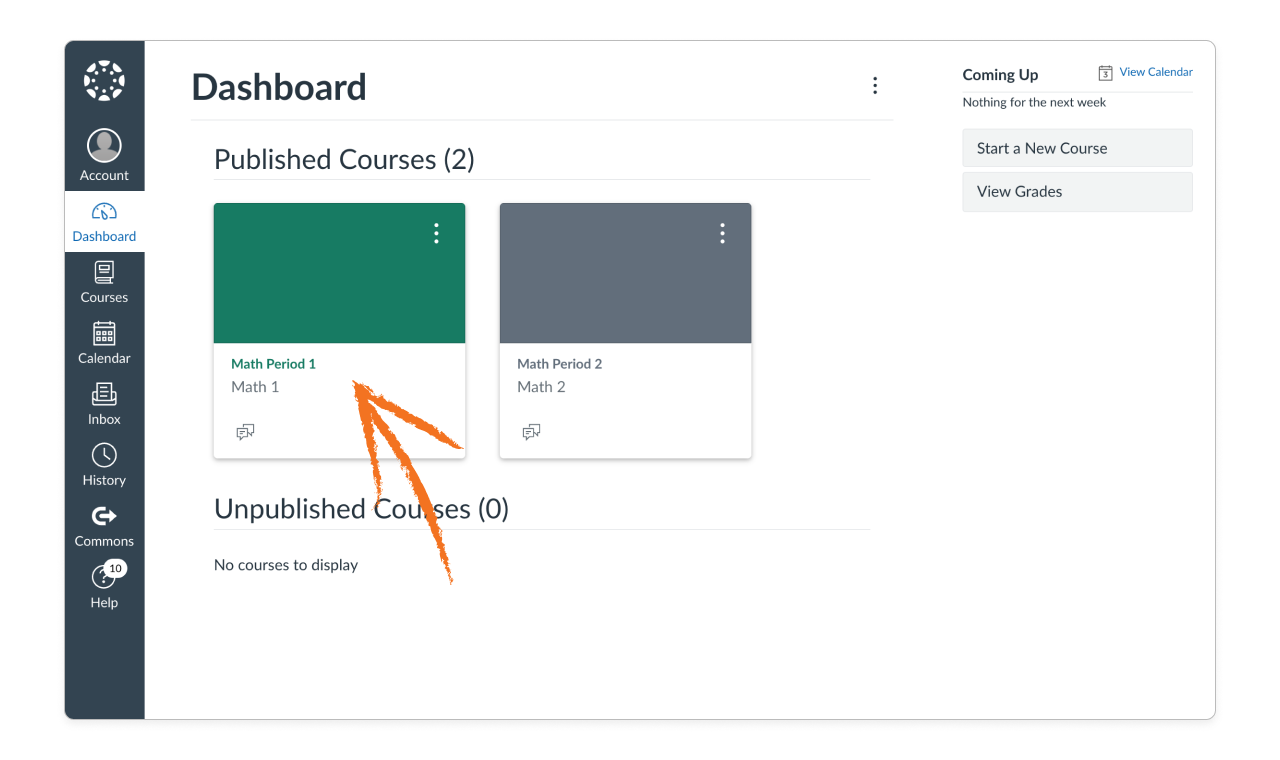The width and height of the screenshot is (1280, 760).
Task: View your History from the sidebar
Action: pos(104,464)
